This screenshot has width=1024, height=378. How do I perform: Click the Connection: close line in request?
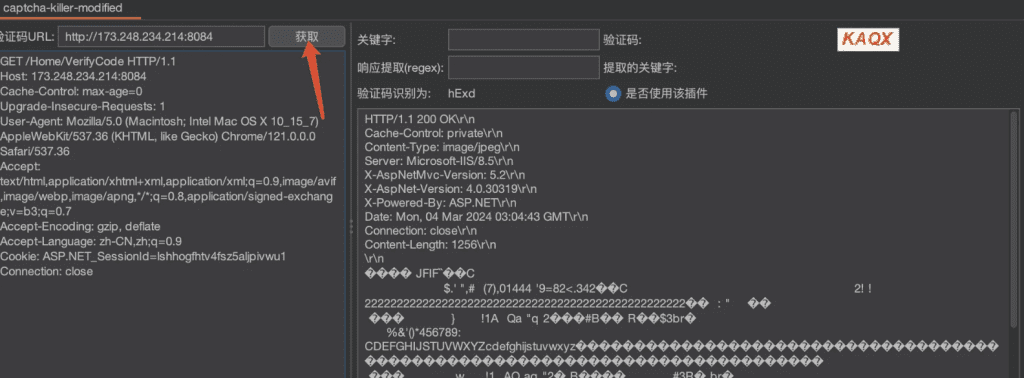(46, 271)
